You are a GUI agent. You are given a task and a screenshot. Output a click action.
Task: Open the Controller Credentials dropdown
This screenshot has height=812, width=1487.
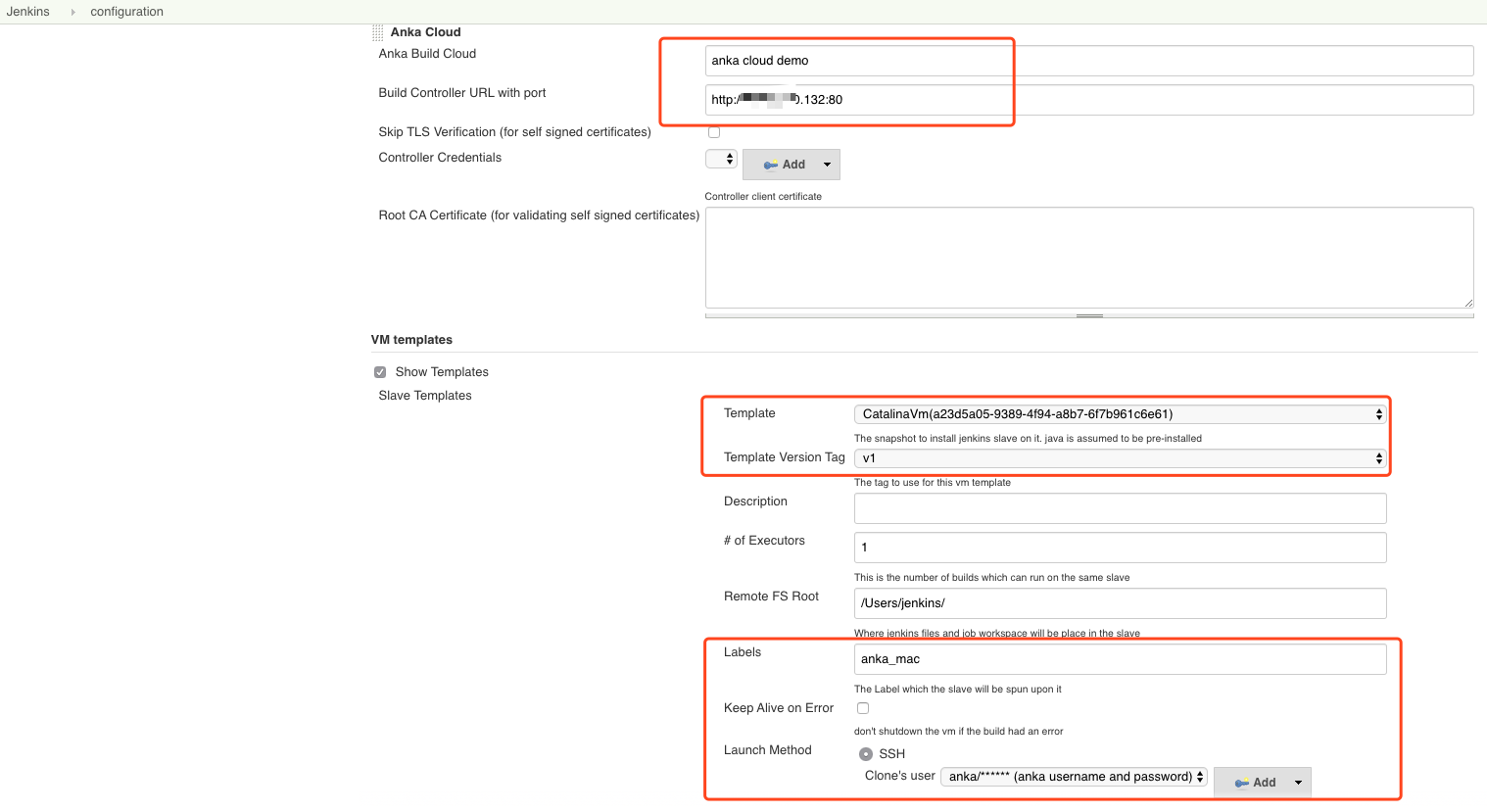(x=721, y=159)
